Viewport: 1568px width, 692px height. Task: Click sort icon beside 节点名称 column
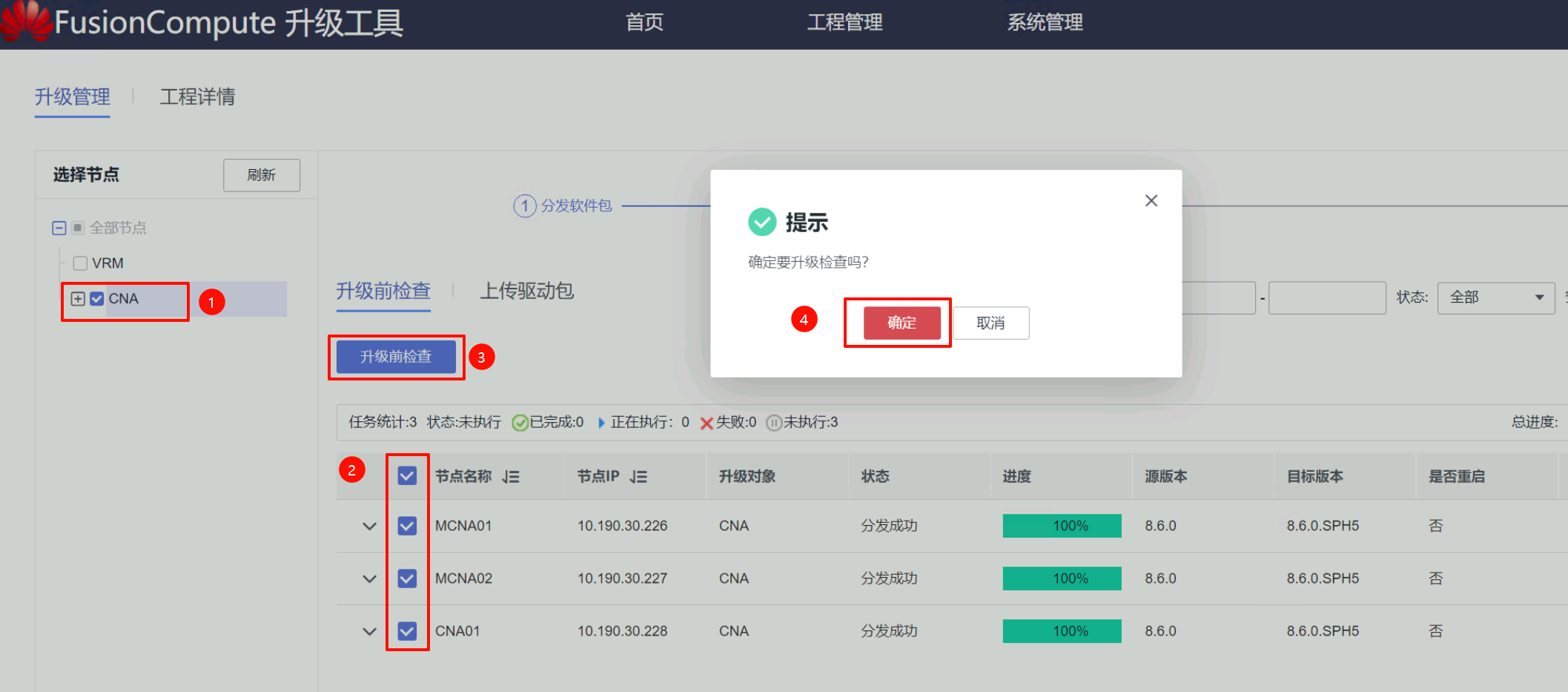click(510, 477)
